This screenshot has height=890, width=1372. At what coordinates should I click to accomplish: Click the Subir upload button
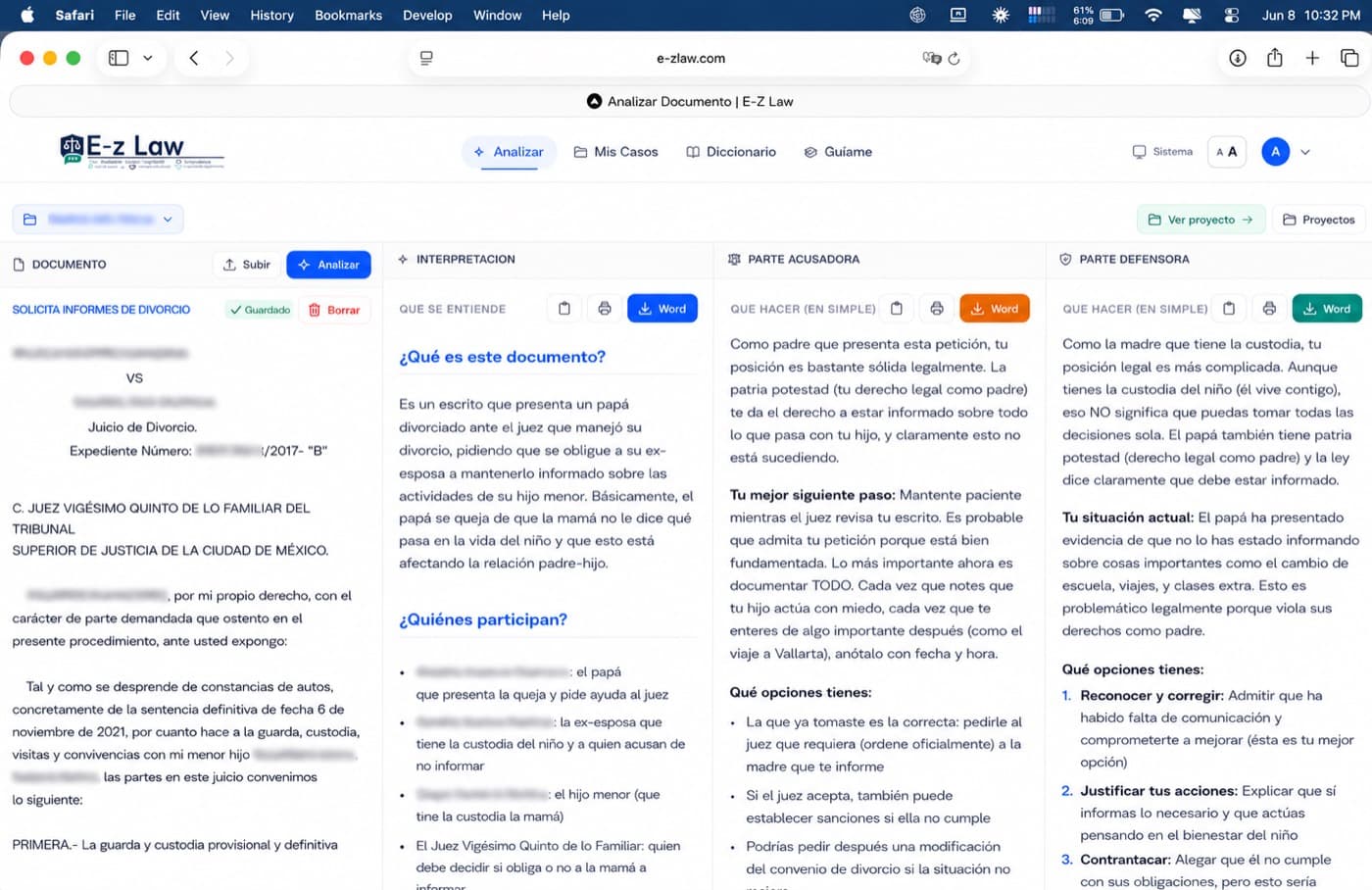point(246,265)
